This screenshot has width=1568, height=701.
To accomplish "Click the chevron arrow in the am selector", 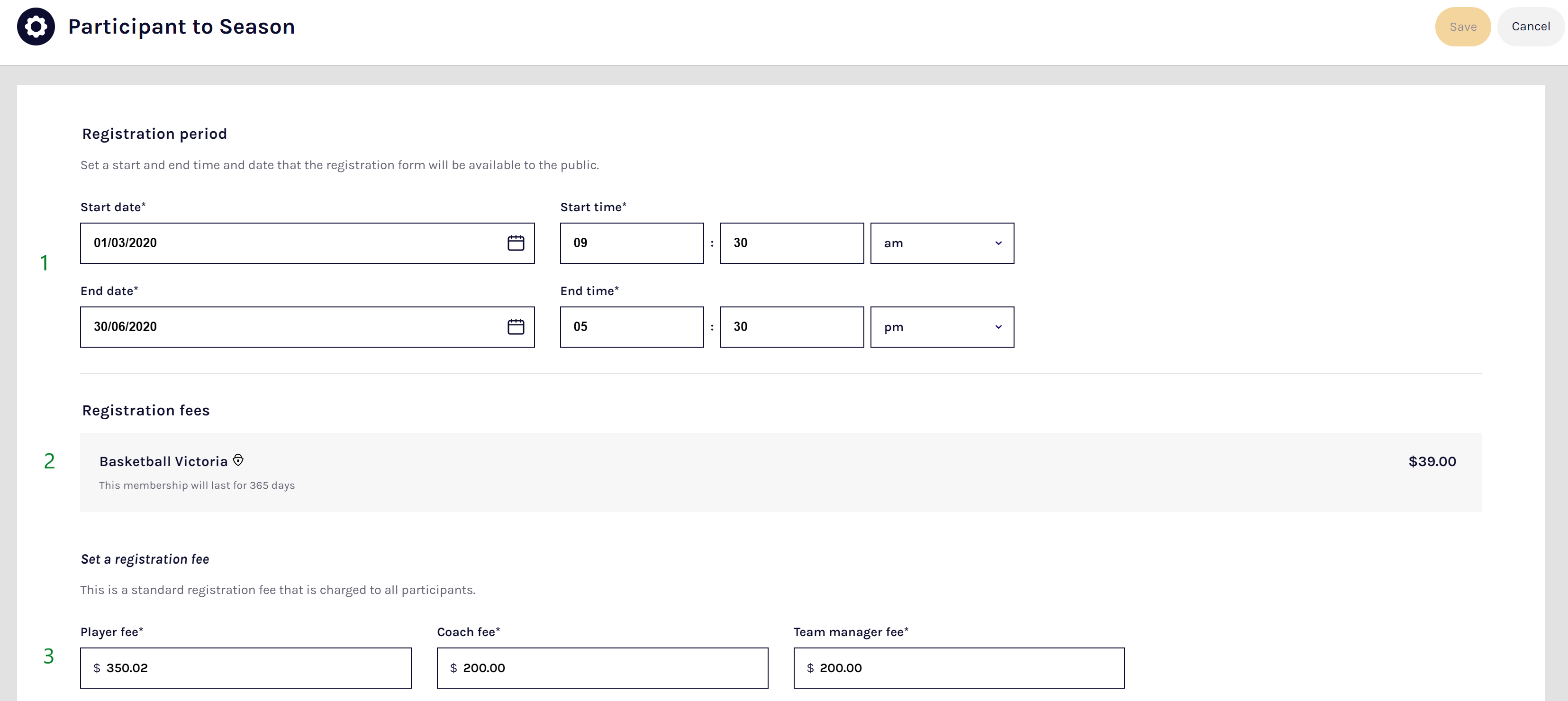I will click(998, 243).
